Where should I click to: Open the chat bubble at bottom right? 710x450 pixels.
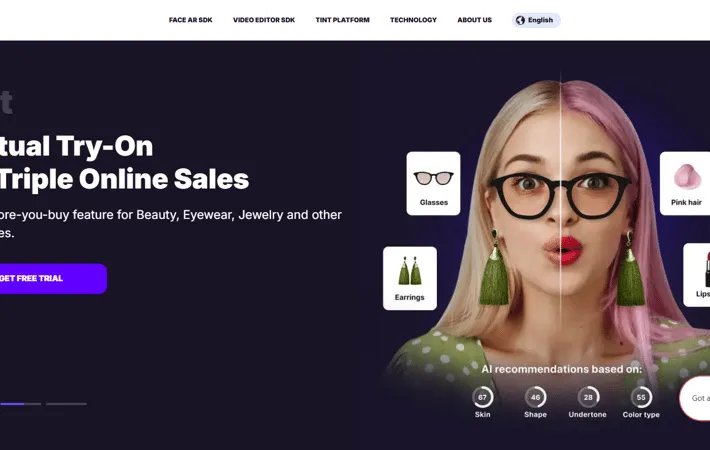[696, 398]
